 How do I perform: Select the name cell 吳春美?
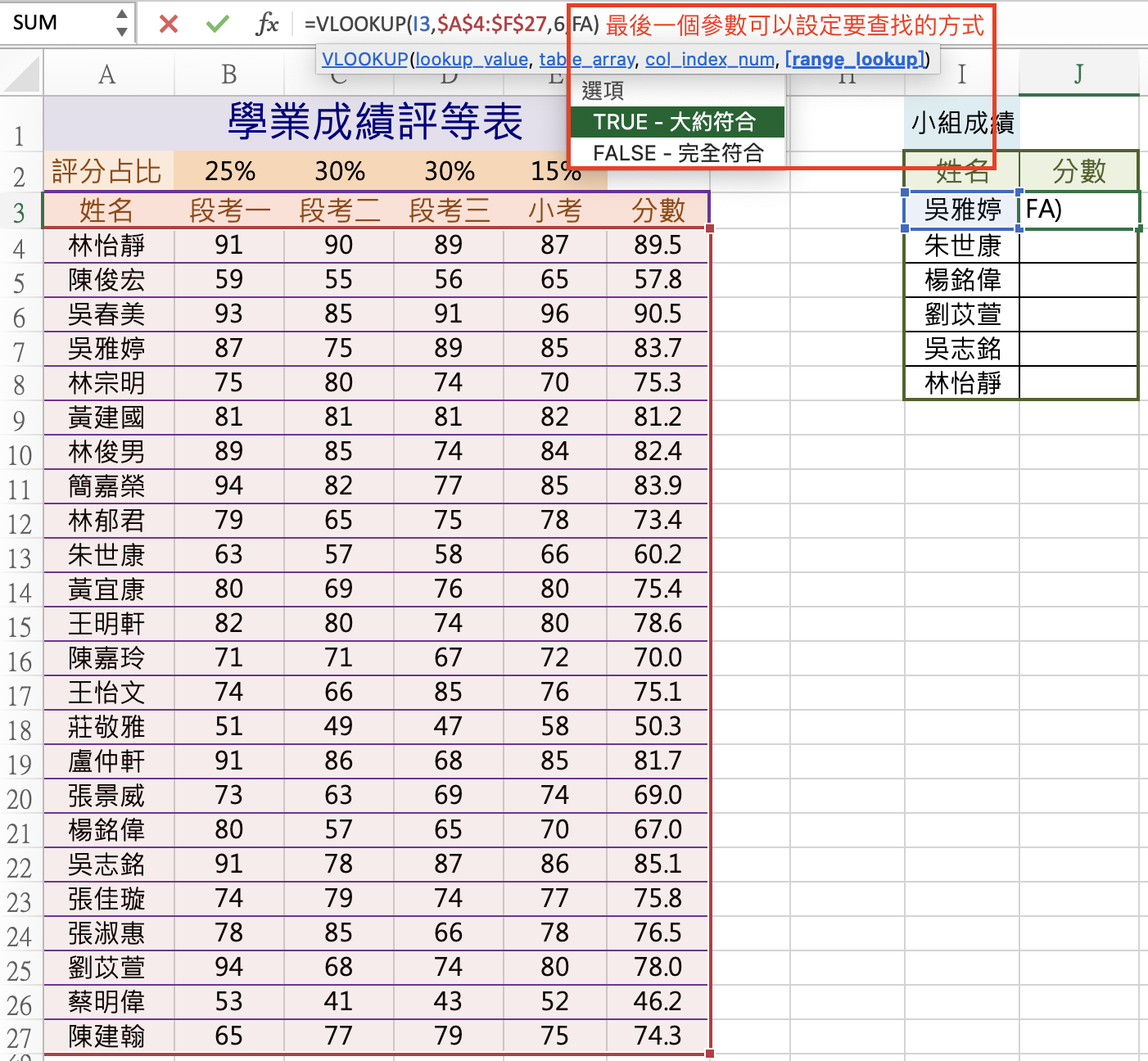(x=107, y=314)
